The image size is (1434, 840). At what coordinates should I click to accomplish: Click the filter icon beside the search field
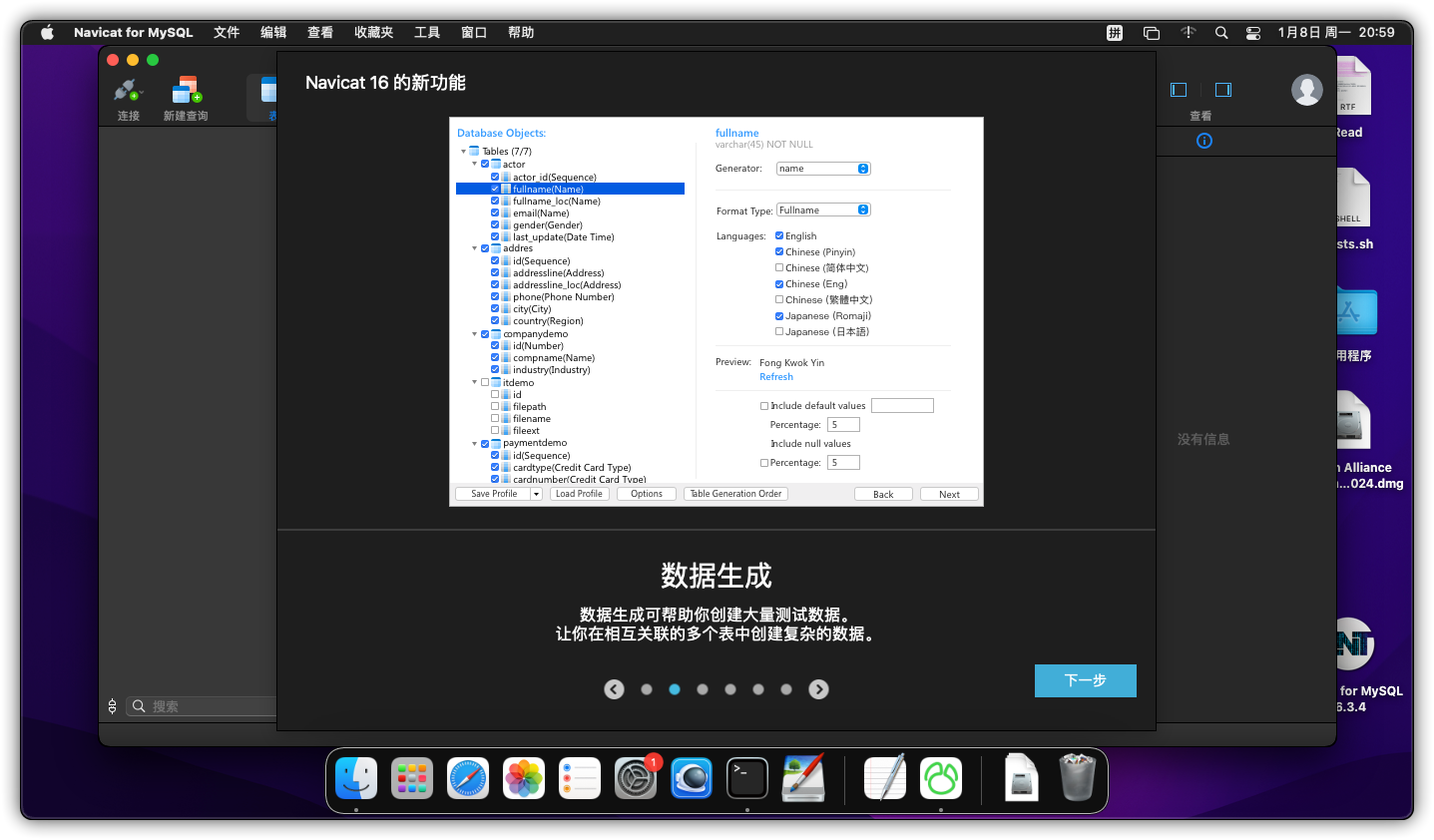click(x=112, y=706)
